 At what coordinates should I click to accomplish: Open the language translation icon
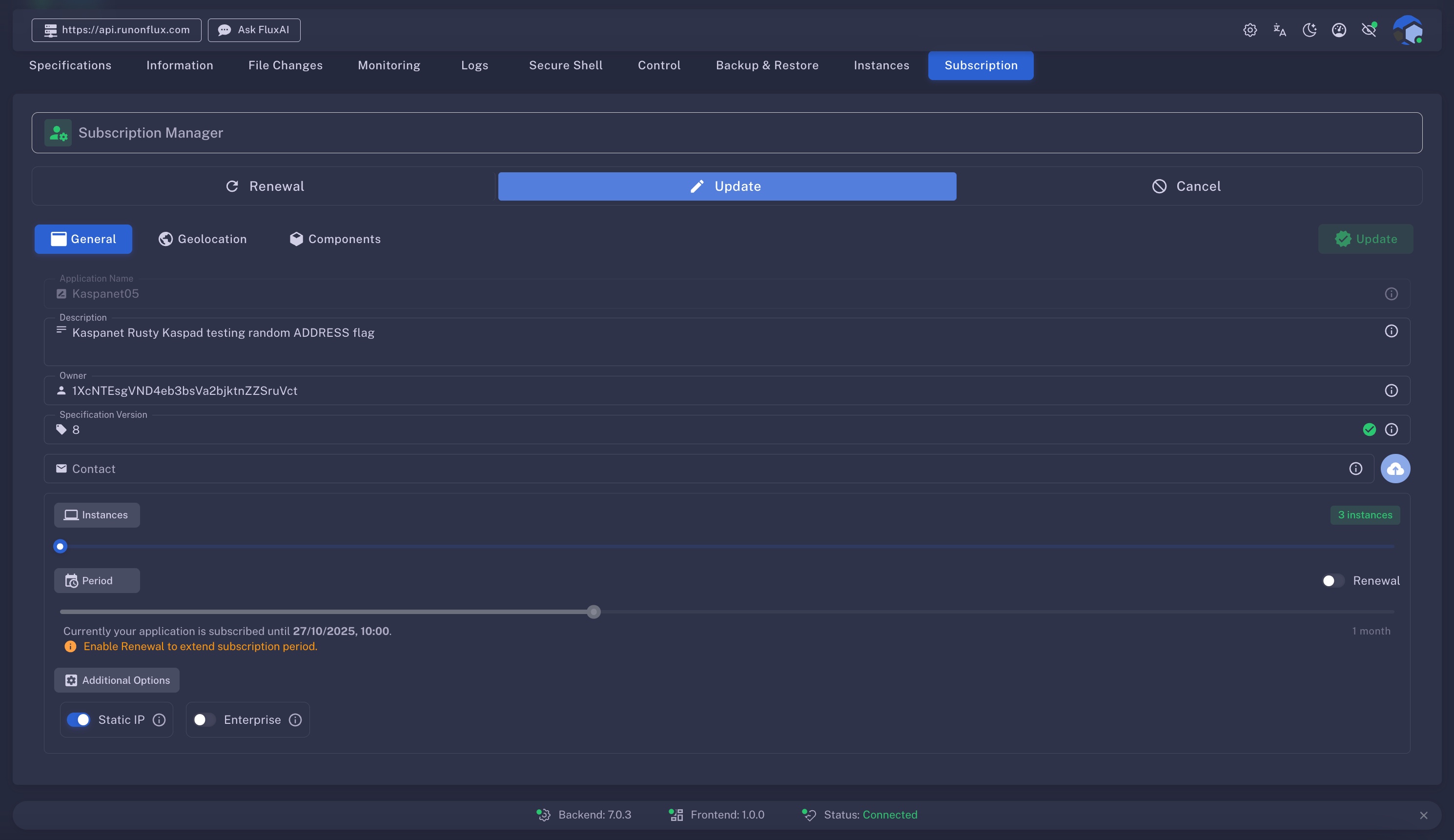click(1280, 30)
